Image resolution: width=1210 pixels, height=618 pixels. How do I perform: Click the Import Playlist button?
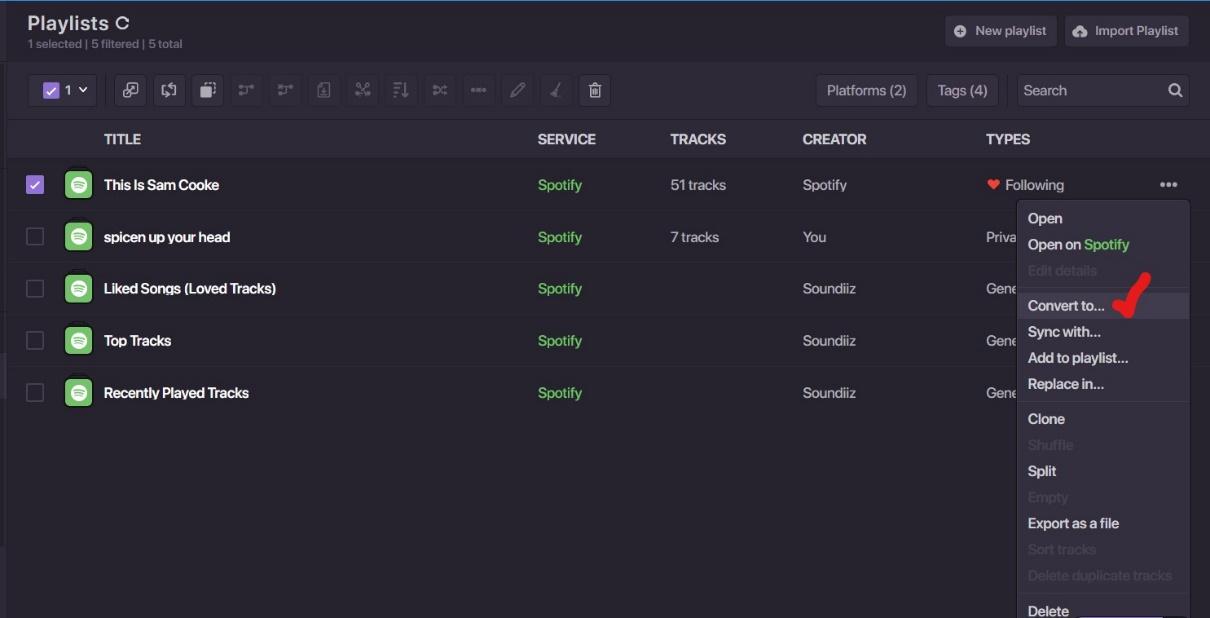pos(1127,31)
